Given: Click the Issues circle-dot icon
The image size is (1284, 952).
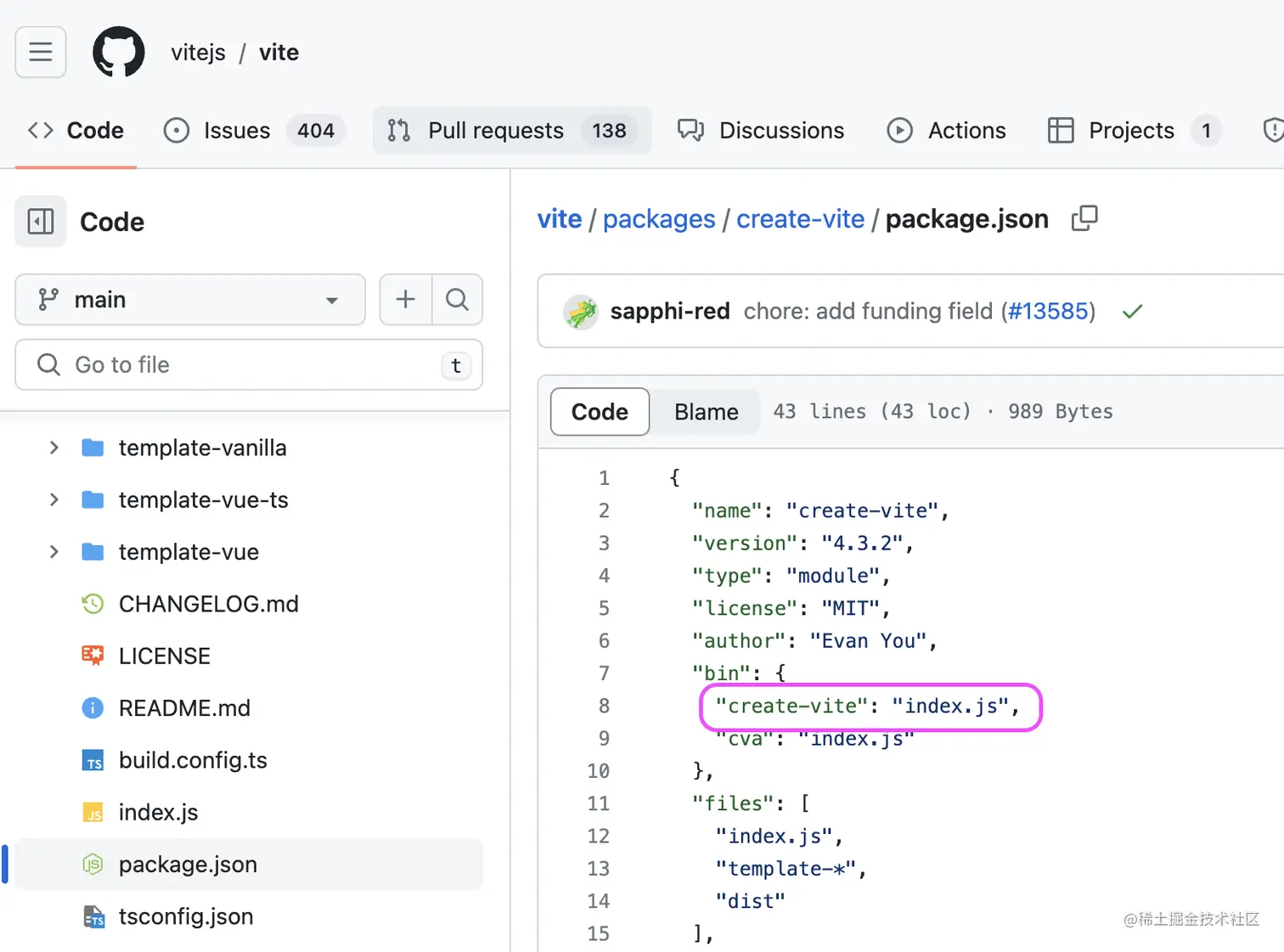Looking at the screenshot, I should pyautogui.click(x=176, y=130).
